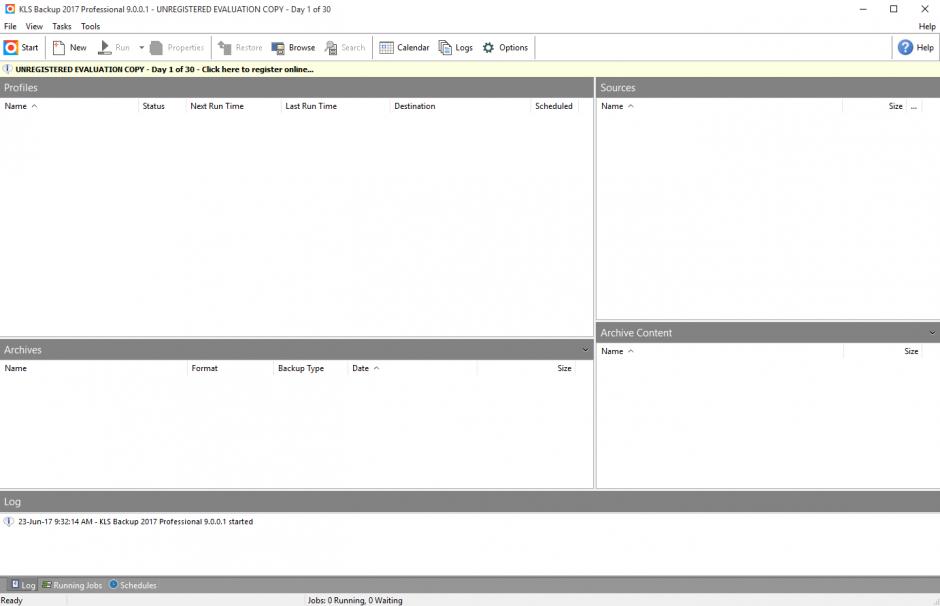
Task: Open profile Properties from toolbar
Action: coord(177,47)
